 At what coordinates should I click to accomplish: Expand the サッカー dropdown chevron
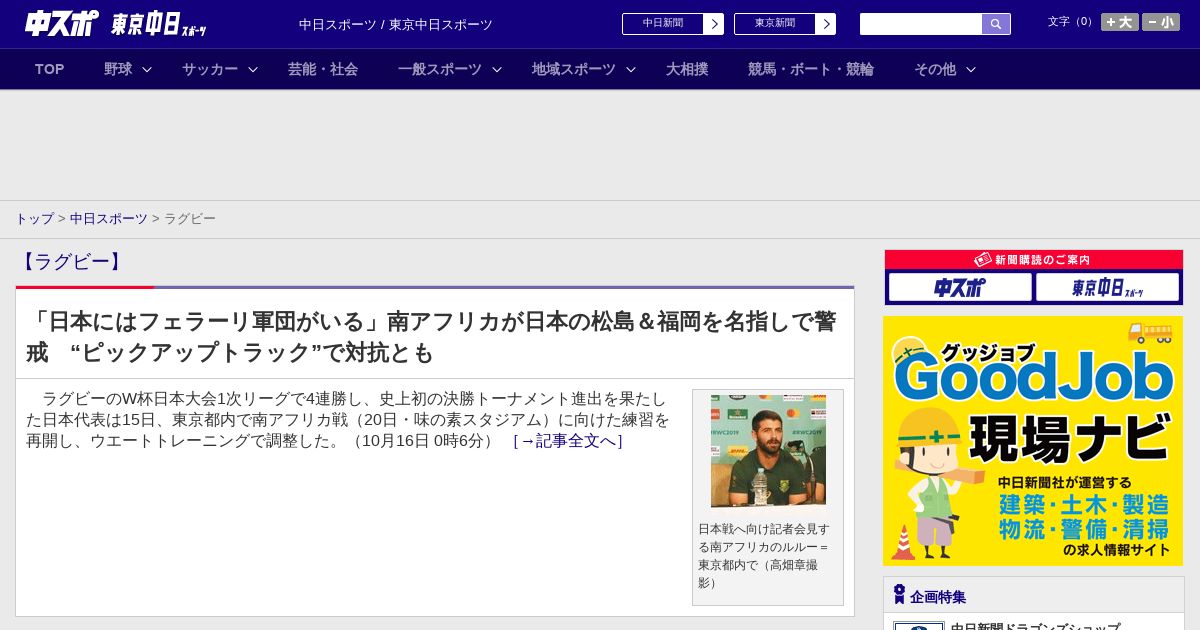[253, 69]
